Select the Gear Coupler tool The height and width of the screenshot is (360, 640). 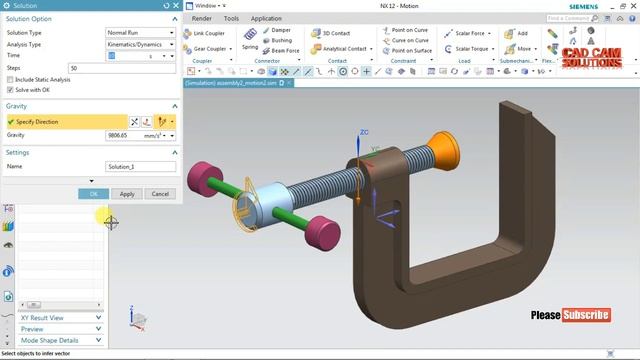pos(204,49)
